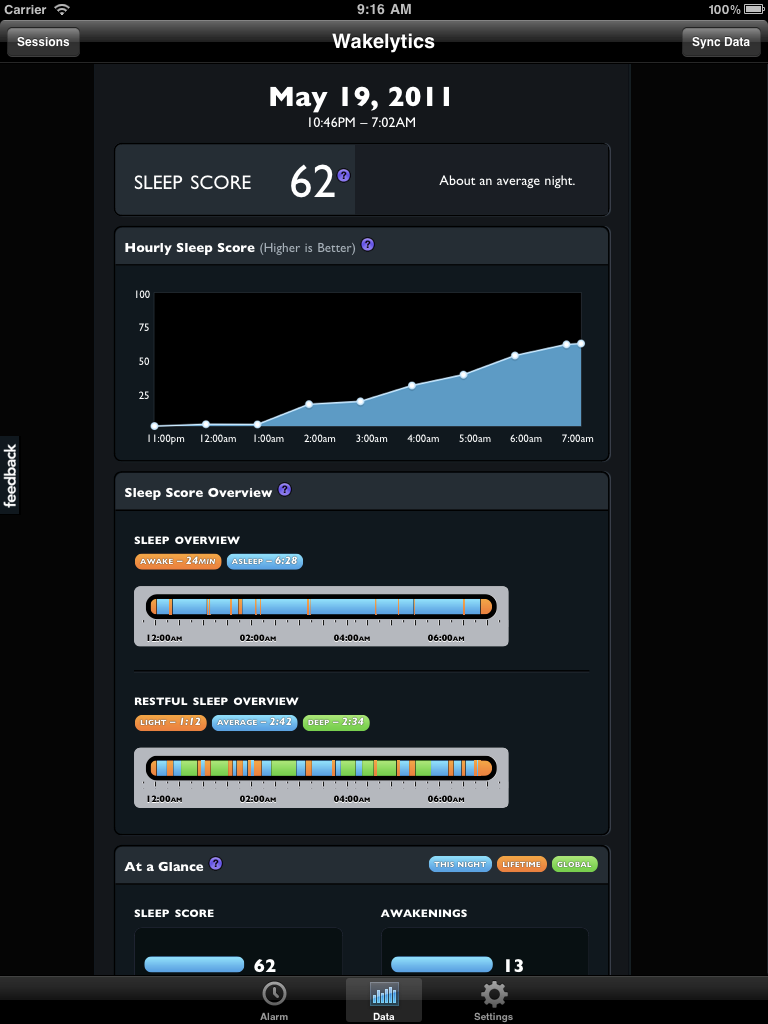Click the 5:00am data point on chart

click(464, 374)
